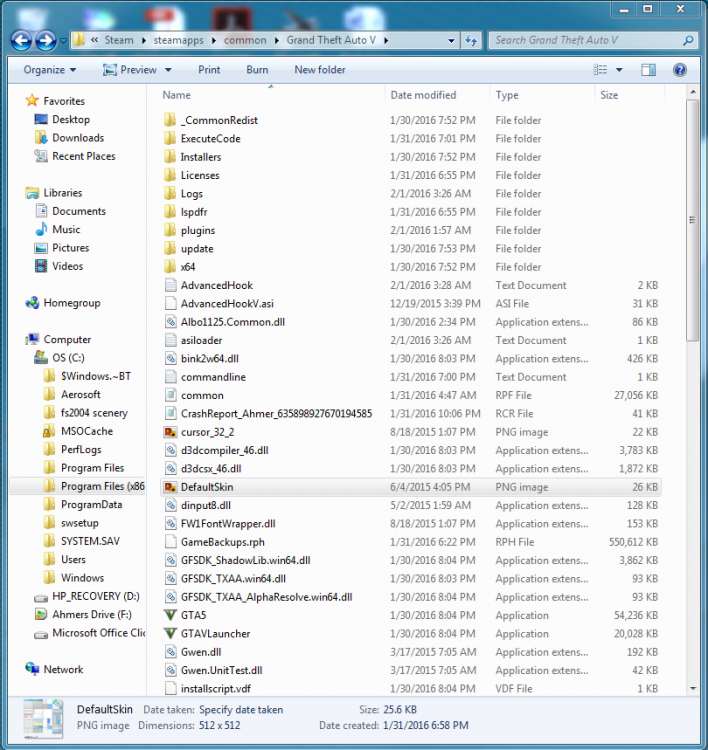708x750 pixels.
Task: Click the Favorites star icon
Action: point(32,100)
